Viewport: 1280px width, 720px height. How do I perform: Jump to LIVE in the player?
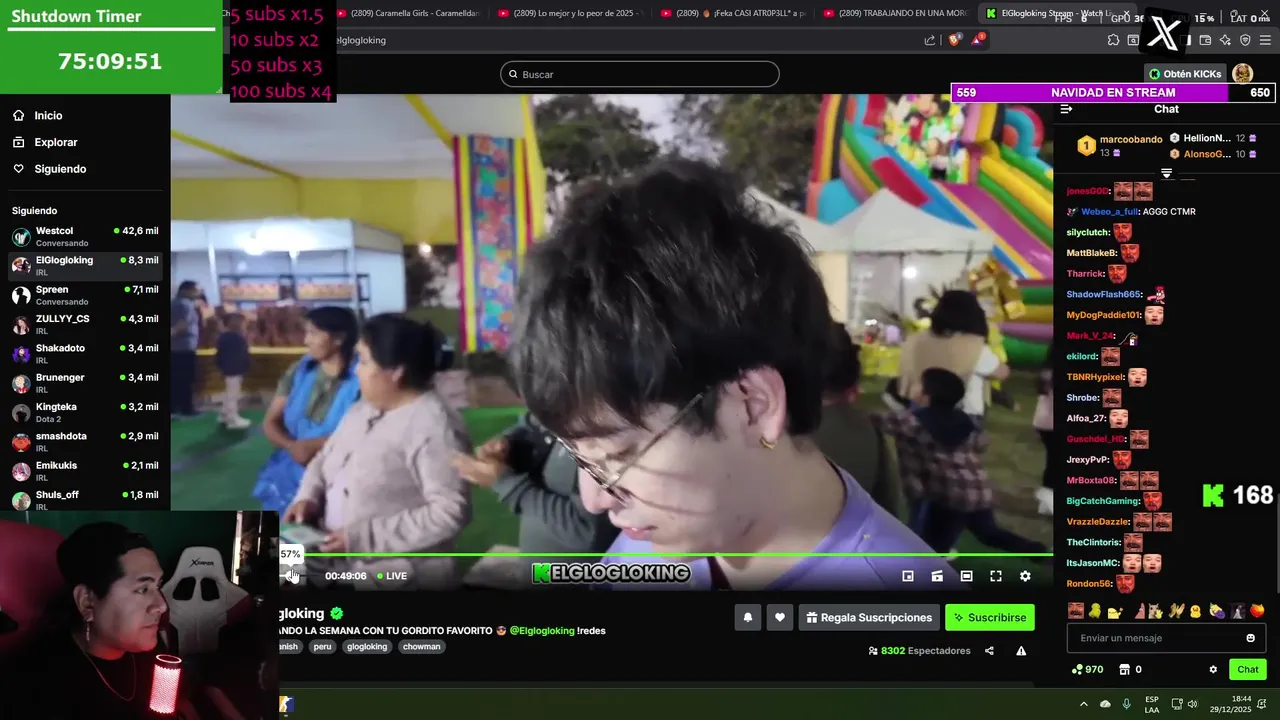(x=392, y=576)
